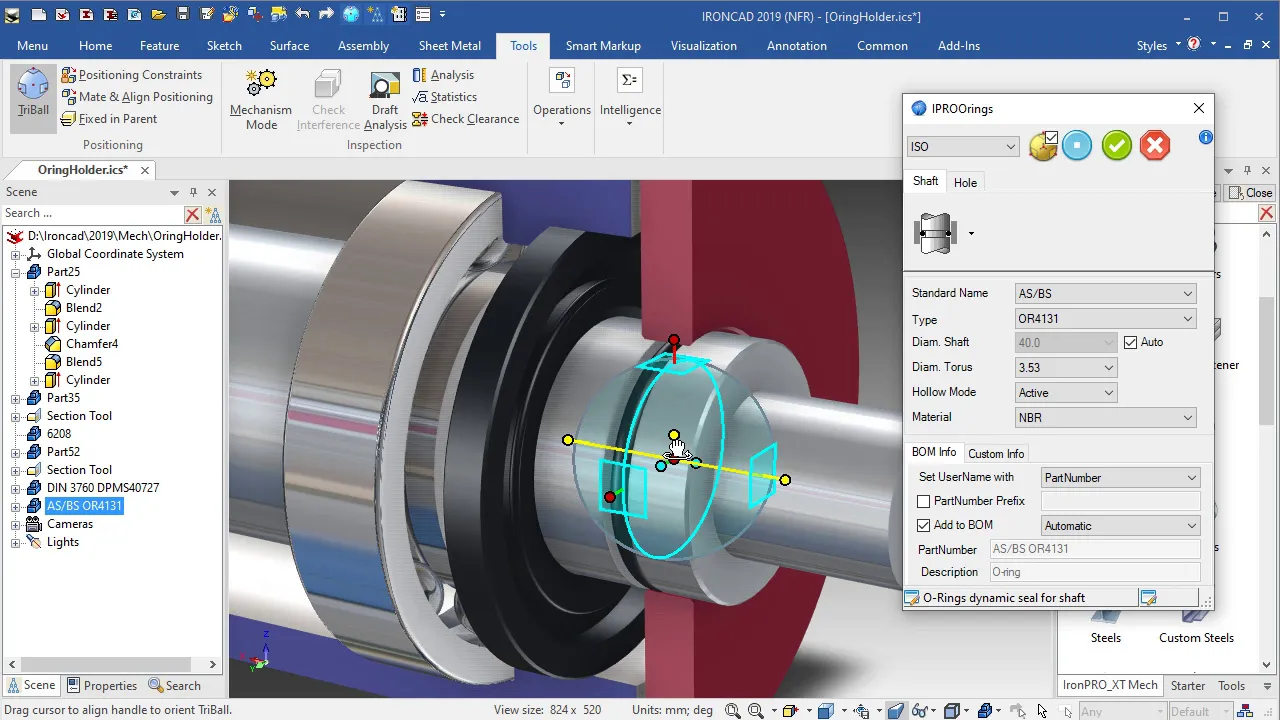Enable the PartNumber Prefix checkbox
The height and width of the screenshot is (720, 1280).
pyautogui.click(x=924, y=501)
